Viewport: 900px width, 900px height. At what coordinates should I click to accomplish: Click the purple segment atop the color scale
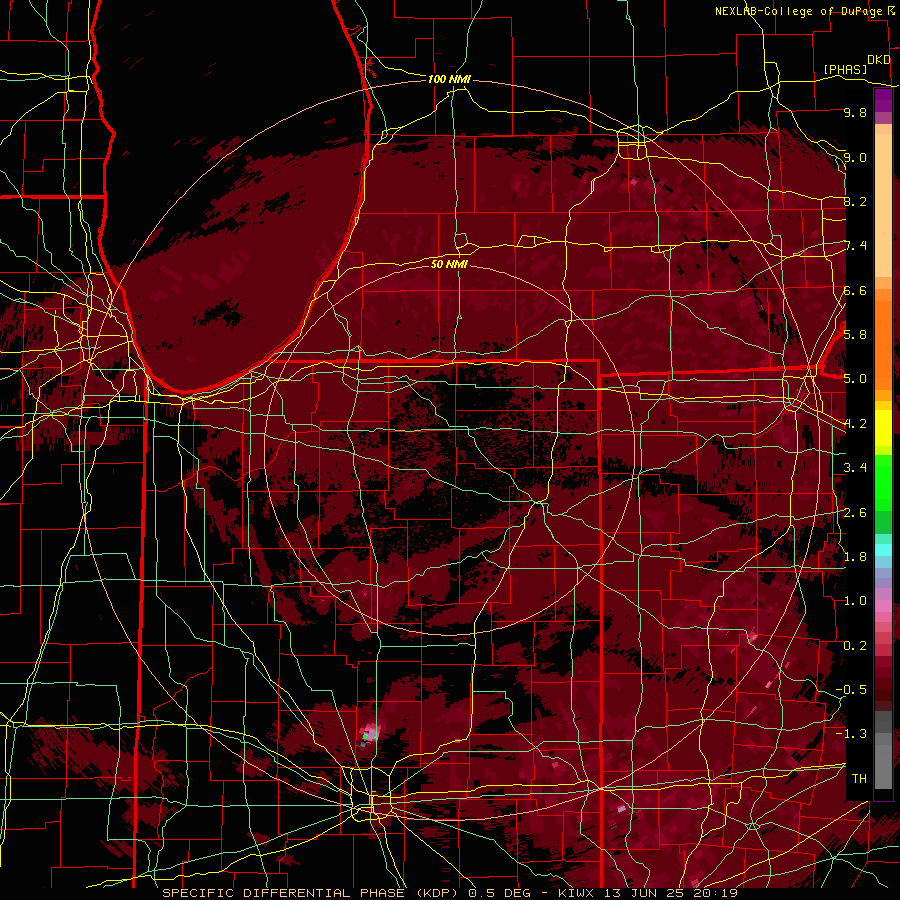point(883,100)
